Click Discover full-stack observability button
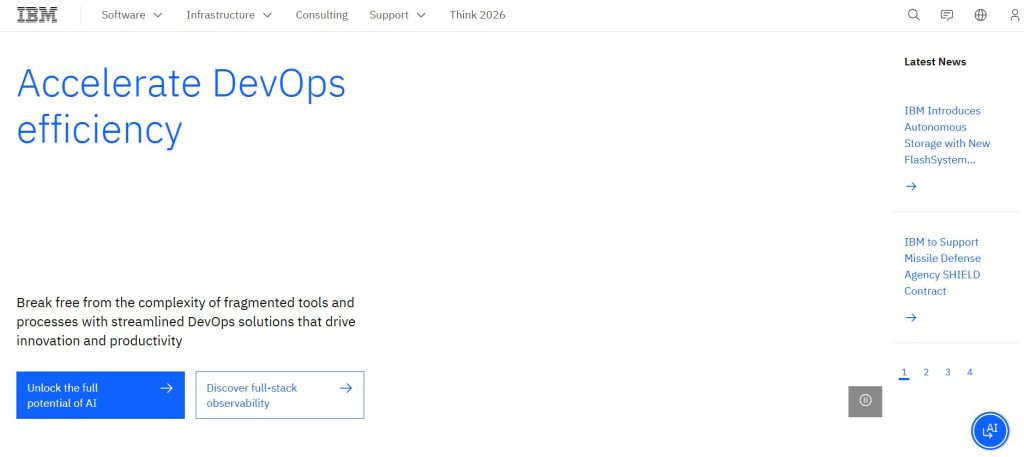Viewport: 1024px width, 457px height. (x=279, y=395)
